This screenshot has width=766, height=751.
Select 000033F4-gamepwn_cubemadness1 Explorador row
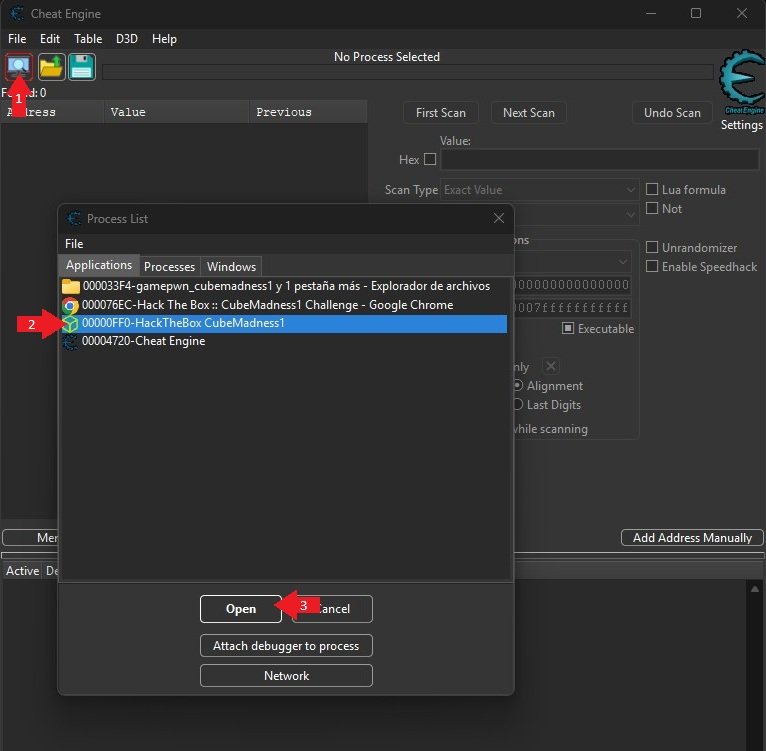(284, 286)
